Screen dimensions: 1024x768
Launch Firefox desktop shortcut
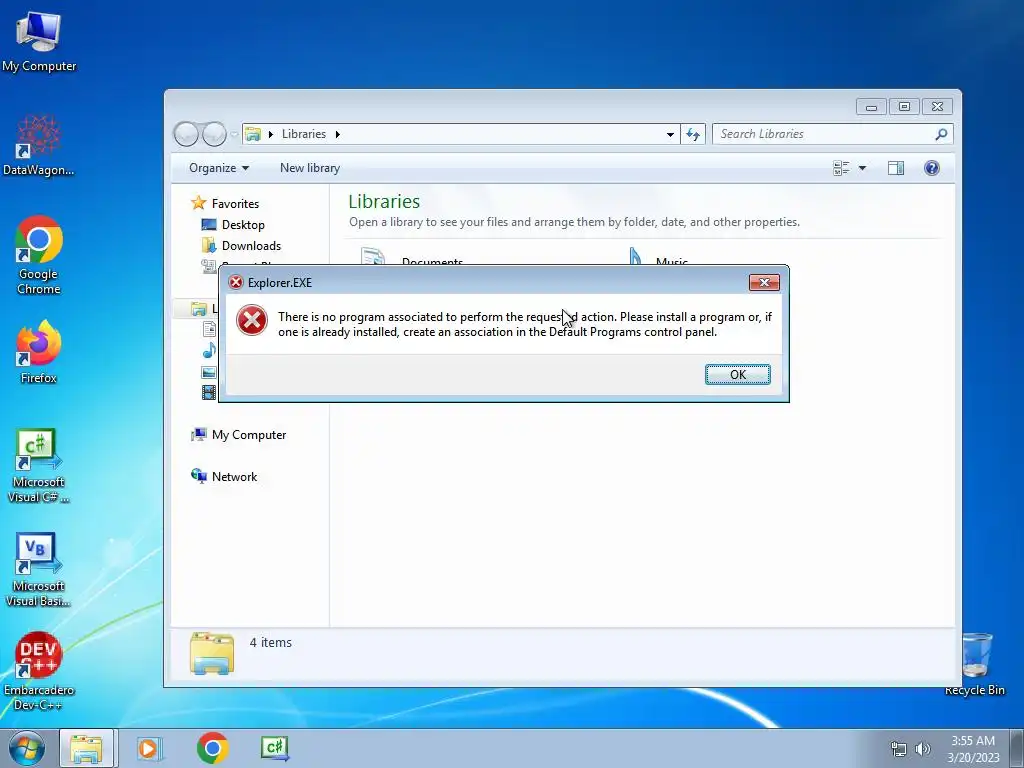(x=39, y=352)
